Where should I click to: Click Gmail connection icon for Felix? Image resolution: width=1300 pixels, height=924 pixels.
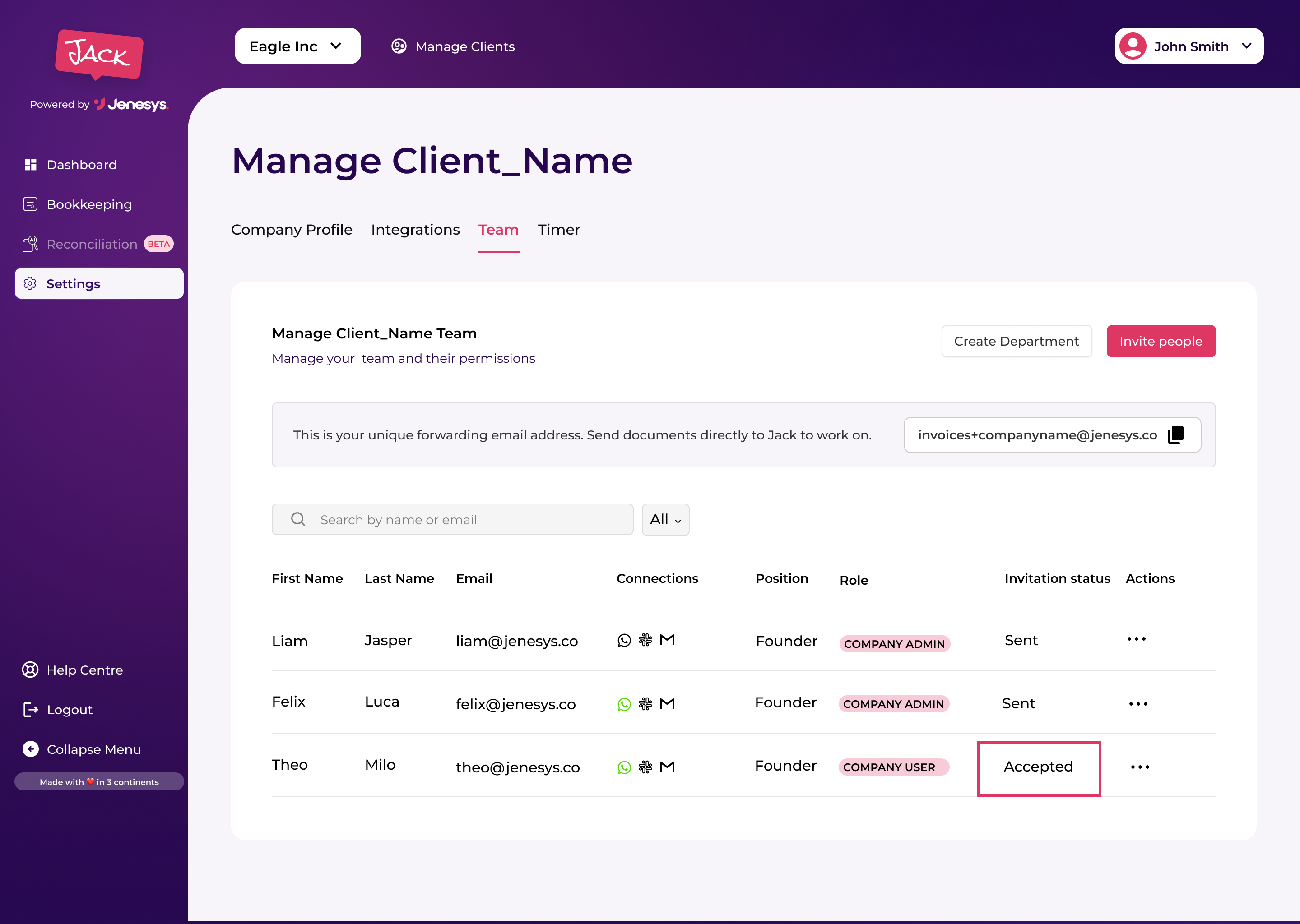click(667, 704)
